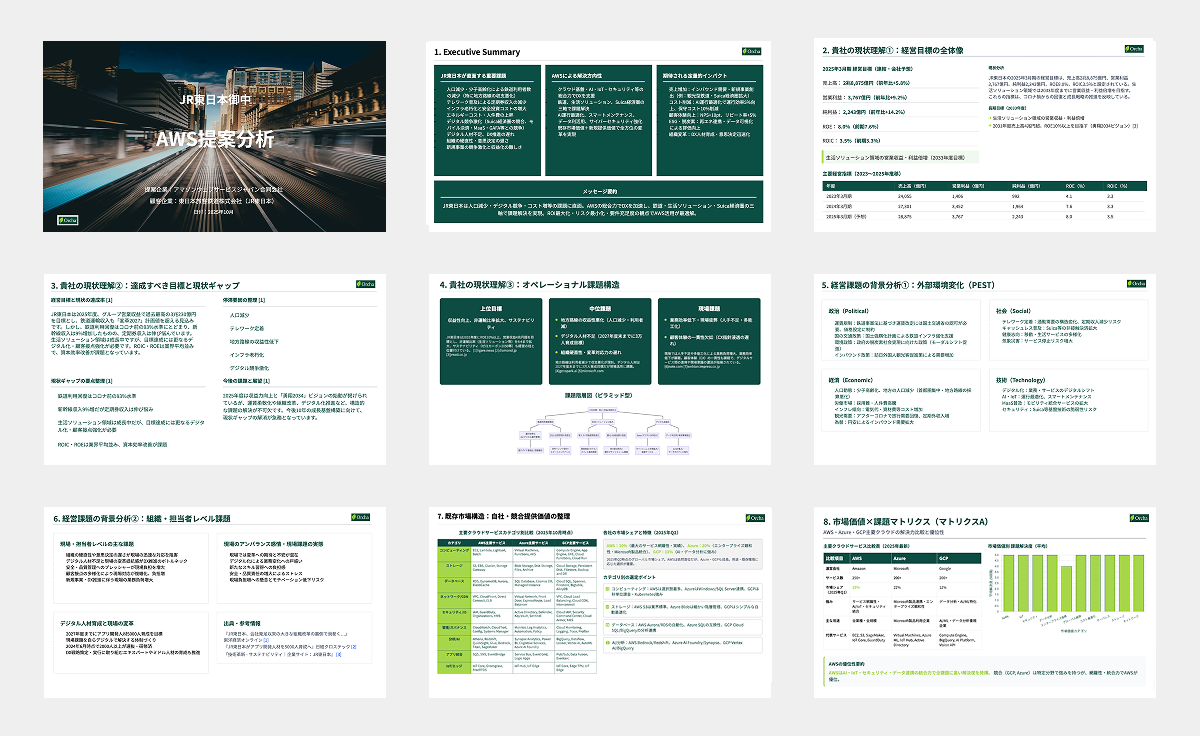This screenshot has width=1200, height=736.
Task: Click the AWSの優位性要約 box on slide 8
Action: (986, 672)
